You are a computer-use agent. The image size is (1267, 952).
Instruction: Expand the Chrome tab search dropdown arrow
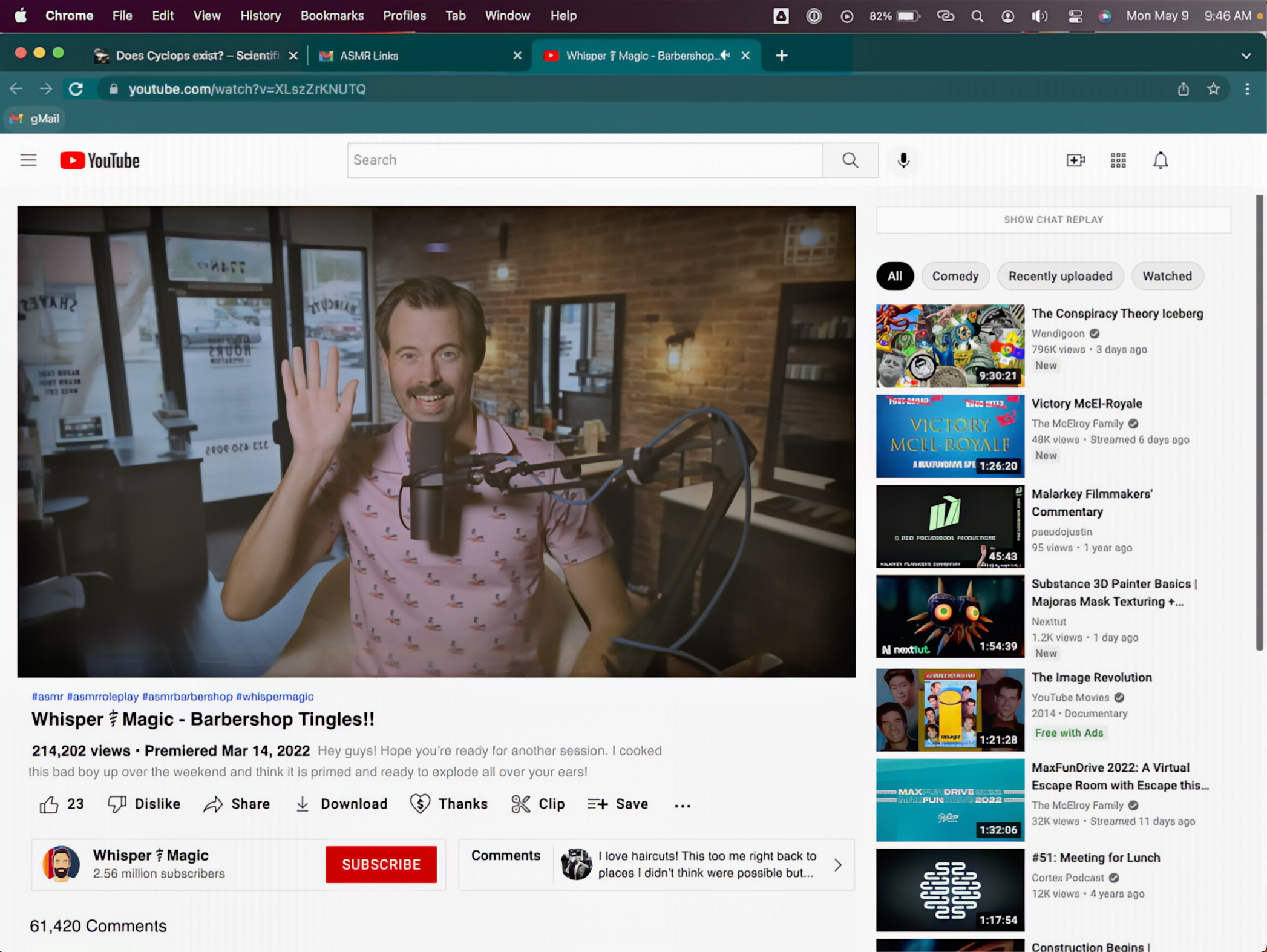point(1245,56)
